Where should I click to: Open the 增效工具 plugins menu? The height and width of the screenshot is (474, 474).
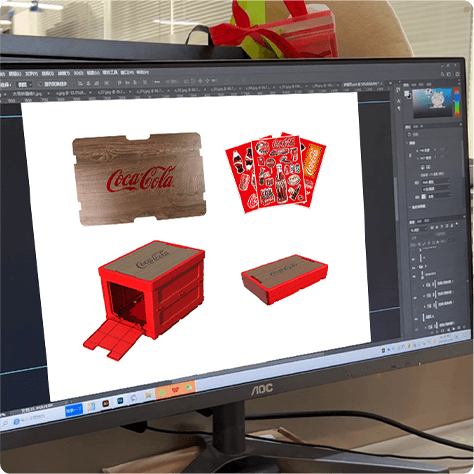110,72
